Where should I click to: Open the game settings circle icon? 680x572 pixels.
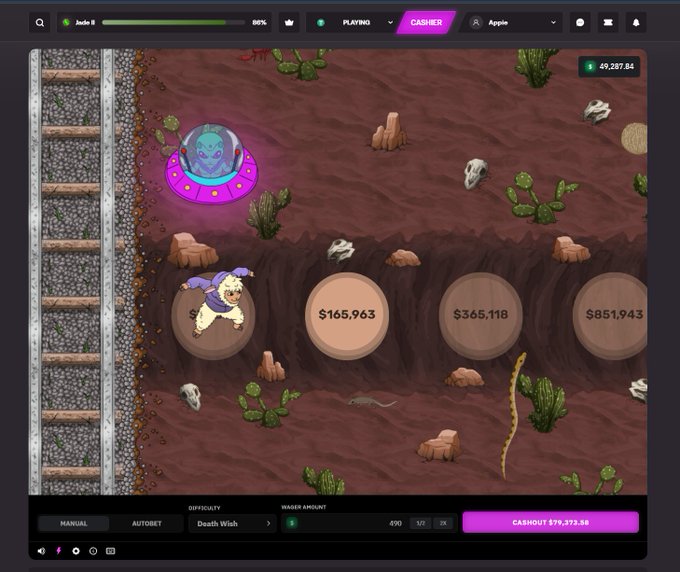(76, 551)
